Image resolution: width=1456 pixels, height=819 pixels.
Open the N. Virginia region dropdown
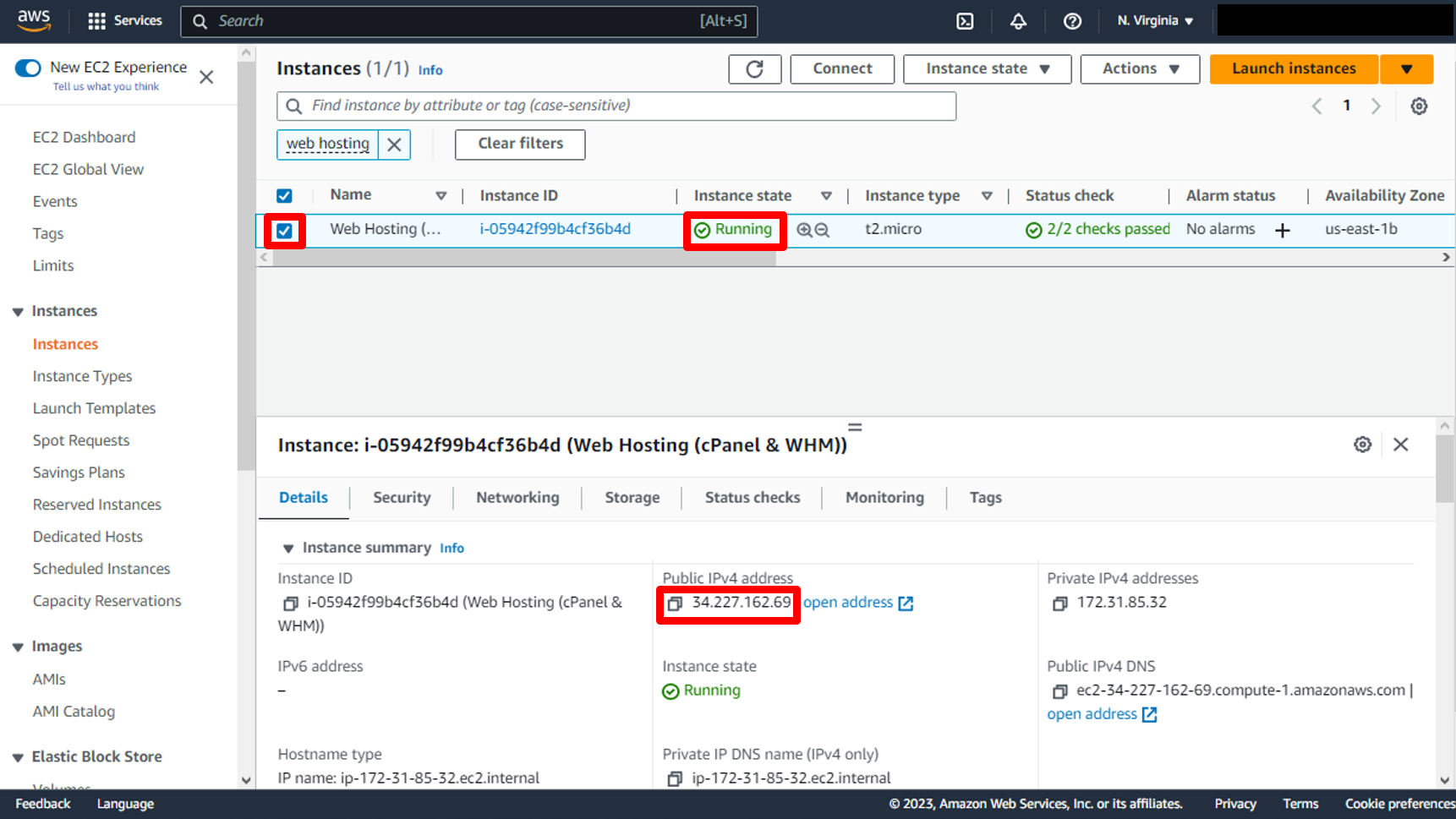[x=1155, y=21]
